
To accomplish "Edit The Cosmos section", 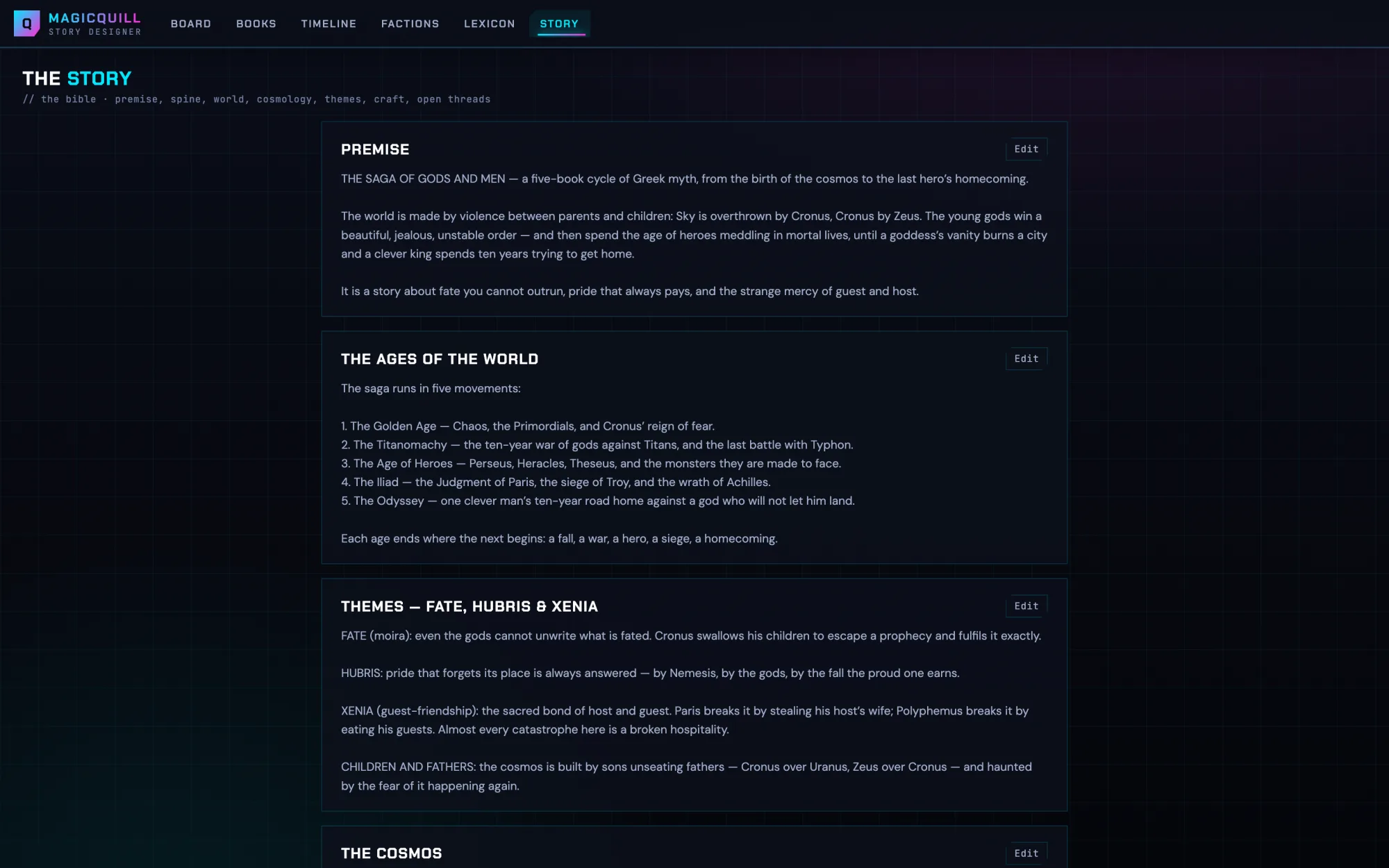I will 1026,853.
